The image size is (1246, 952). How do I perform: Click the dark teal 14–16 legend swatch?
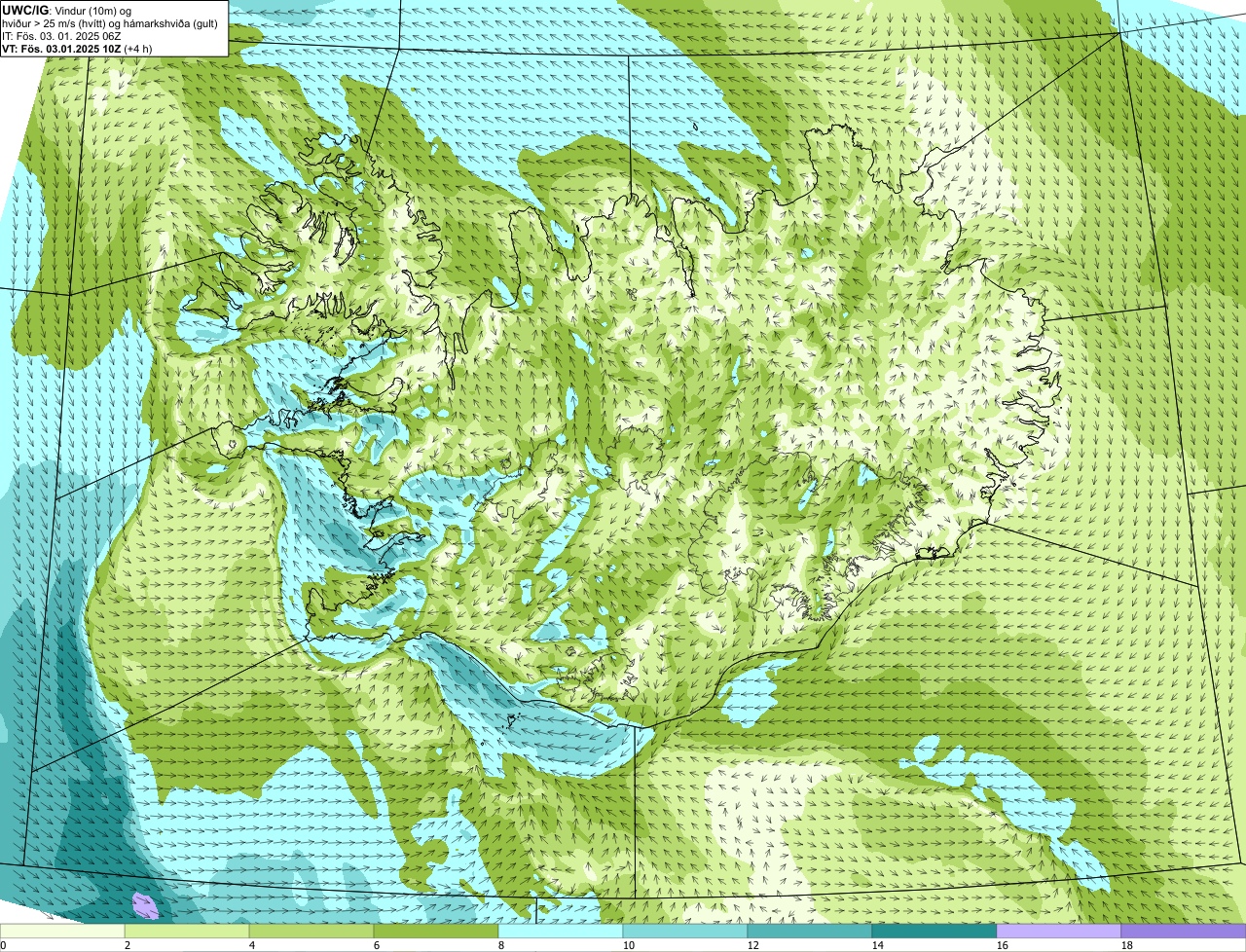934,932
